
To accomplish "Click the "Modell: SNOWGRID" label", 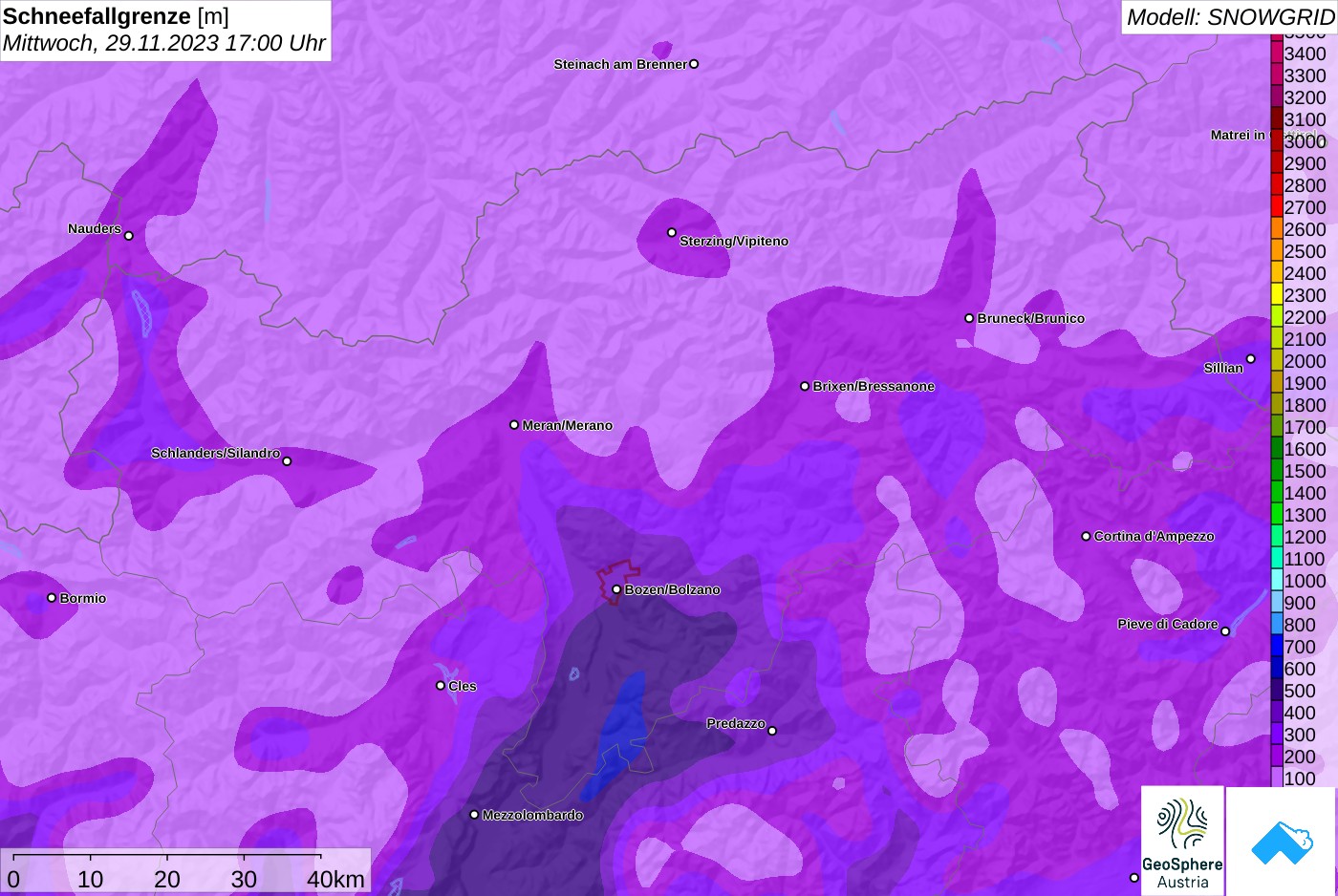I will [x=1230, y=17].
